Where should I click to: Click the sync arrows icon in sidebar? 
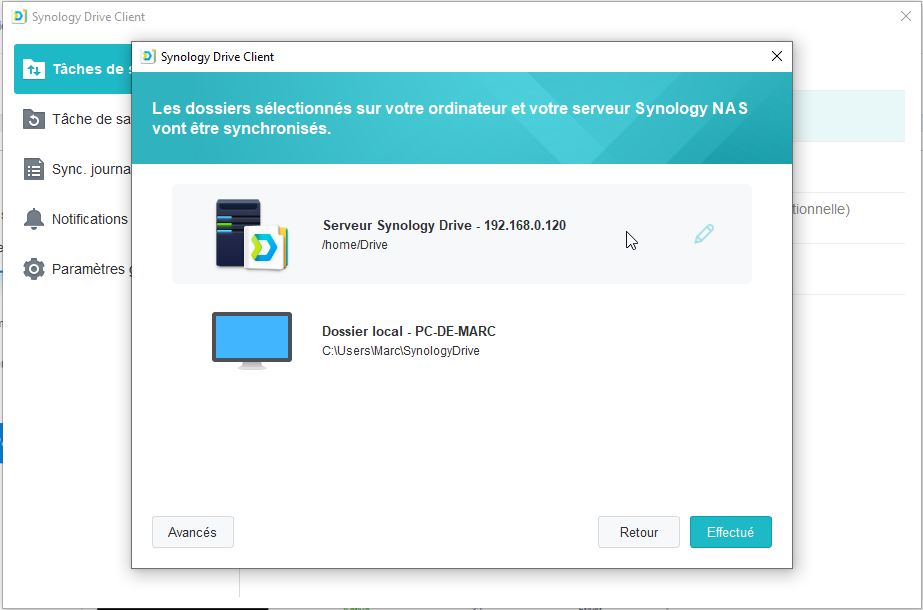(x=34, y=69)
